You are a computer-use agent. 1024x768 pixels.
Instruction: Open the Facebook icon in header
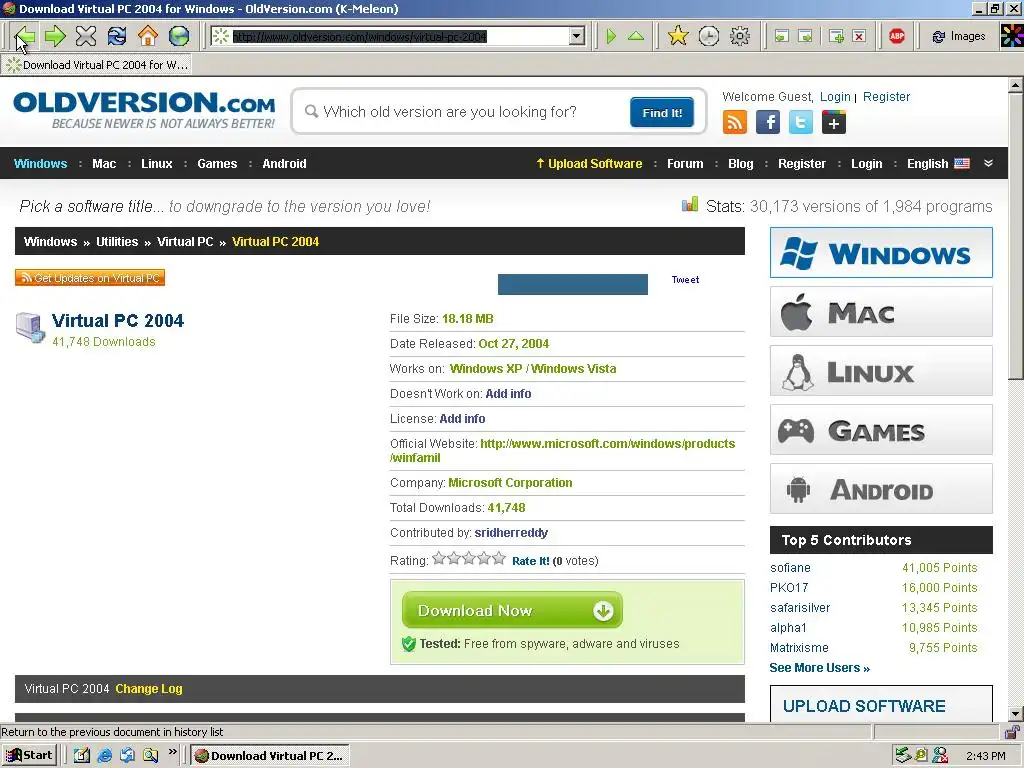(768, 122)
